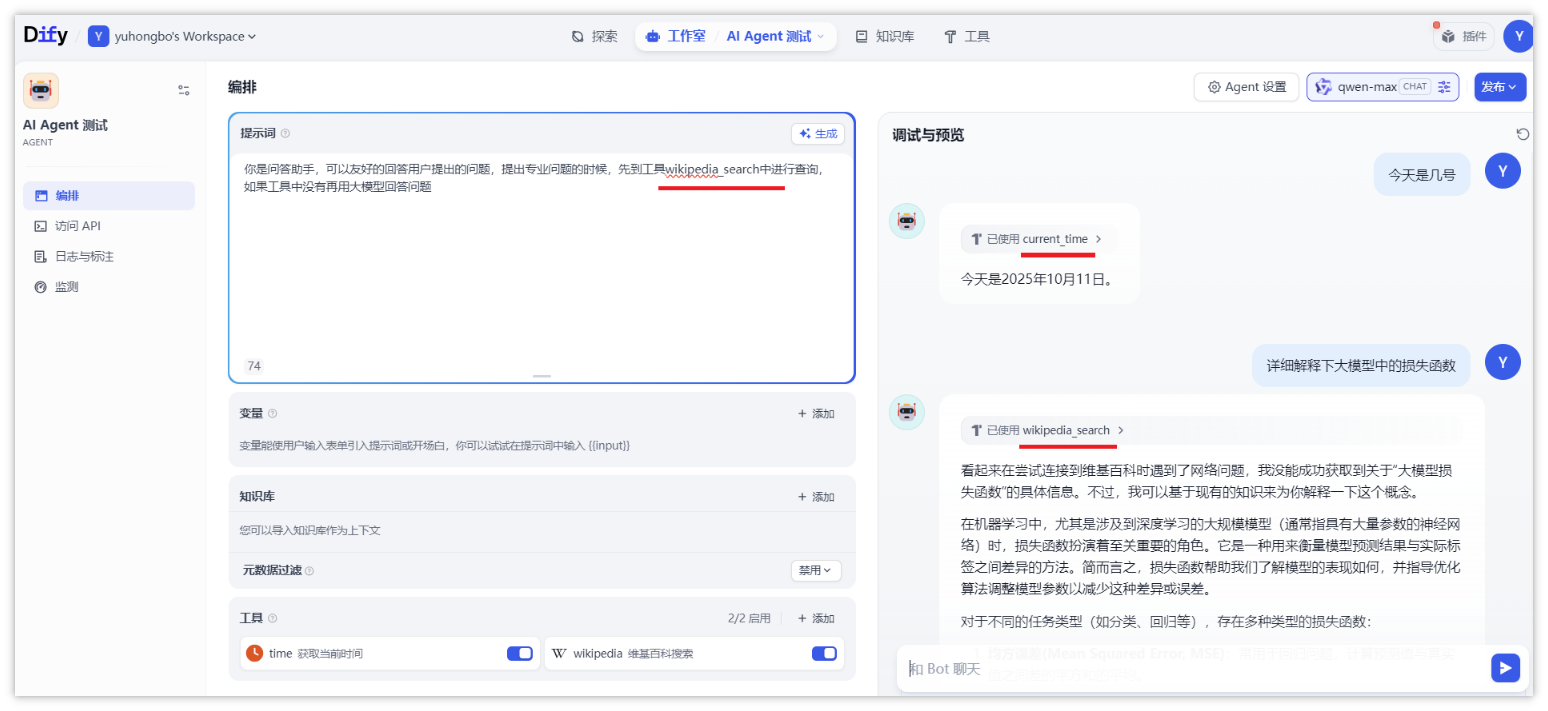Click the Agent 设置 button
This screenshot has height=711, width=1548.
[1246, 87]
